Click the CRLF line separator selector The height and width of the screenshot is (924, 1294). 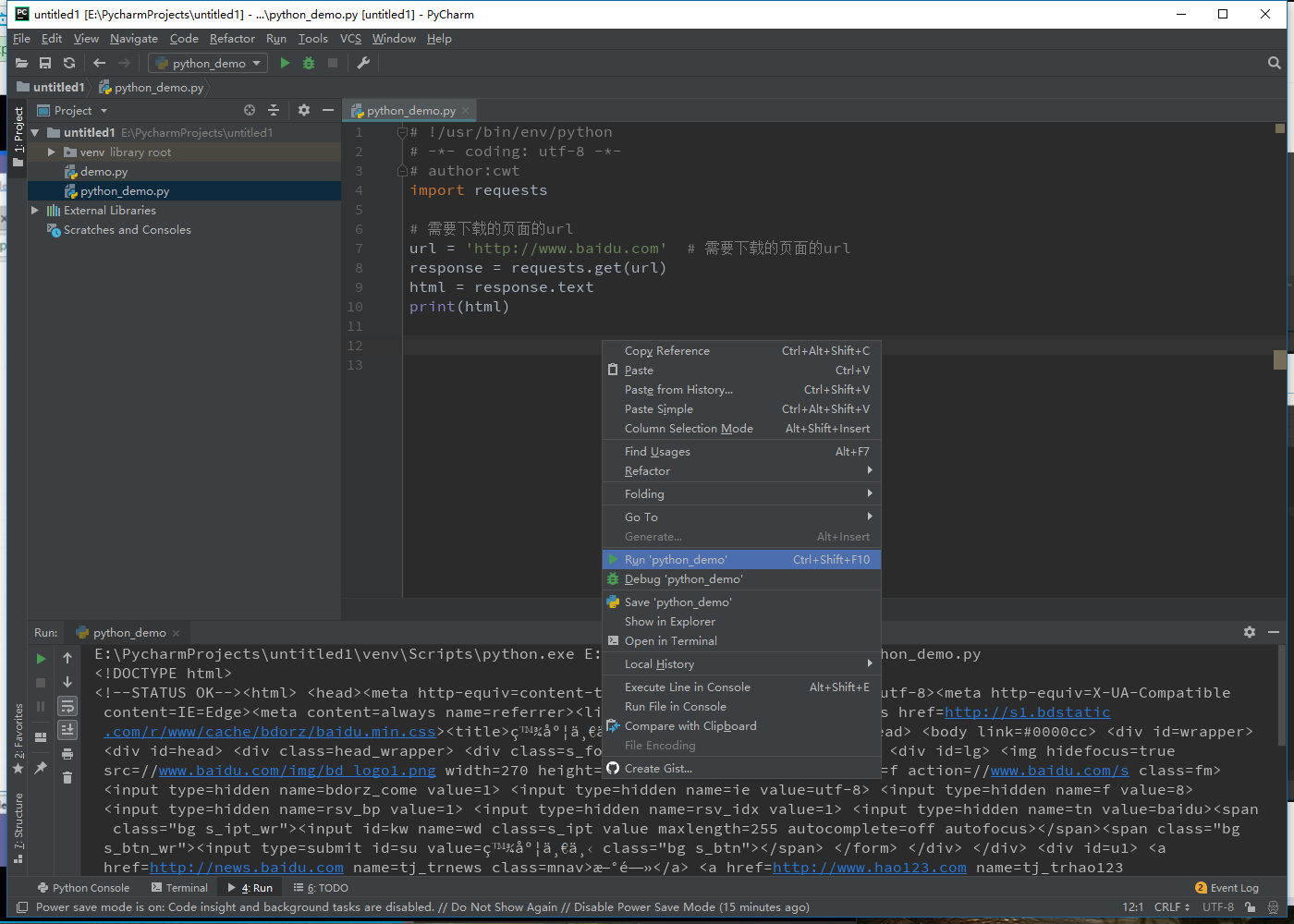[x=1171, y=907]
